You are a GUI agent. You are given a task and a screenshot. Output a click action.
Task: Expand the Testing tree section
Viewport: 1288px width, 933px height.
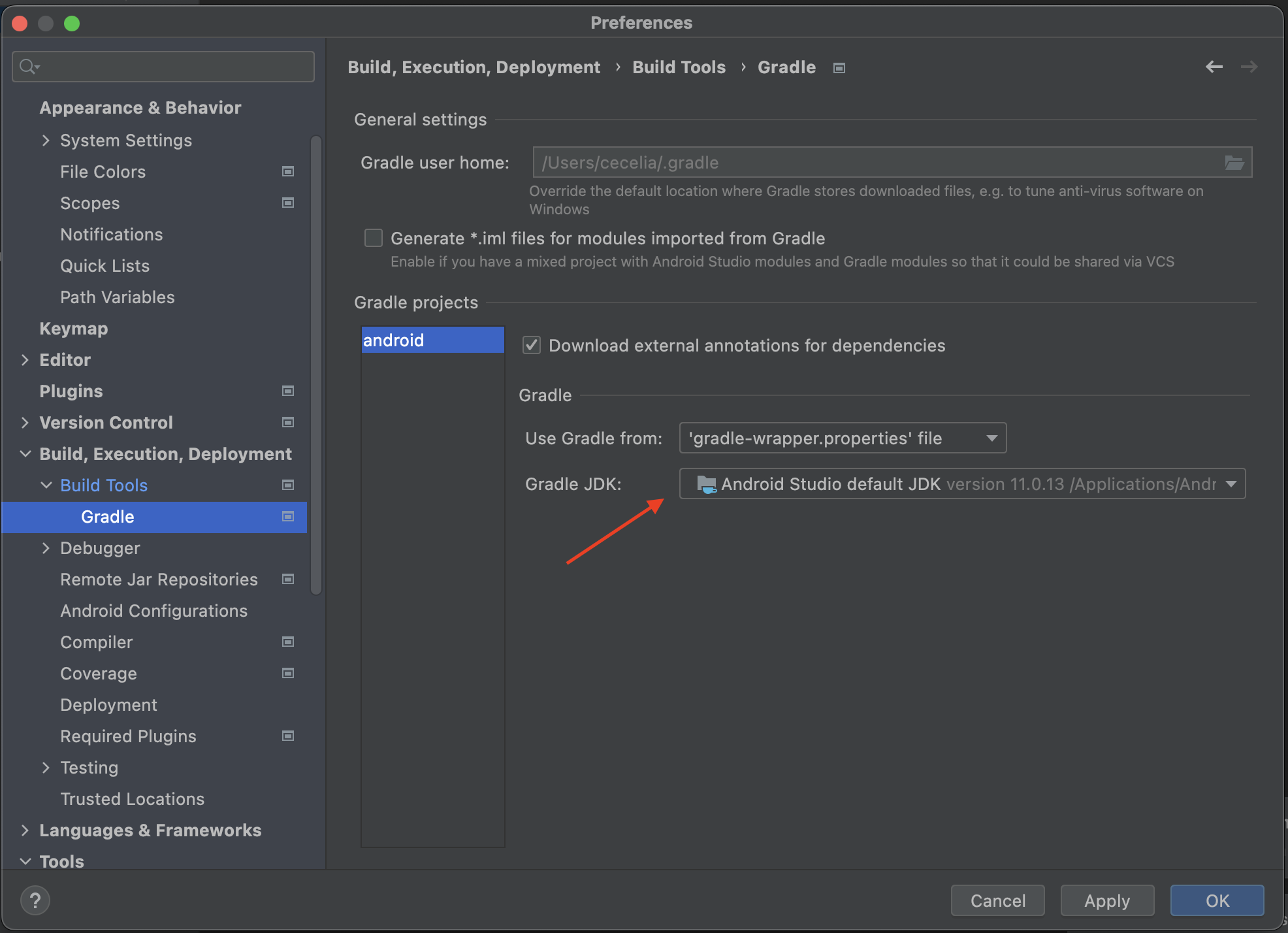(46, 767)
